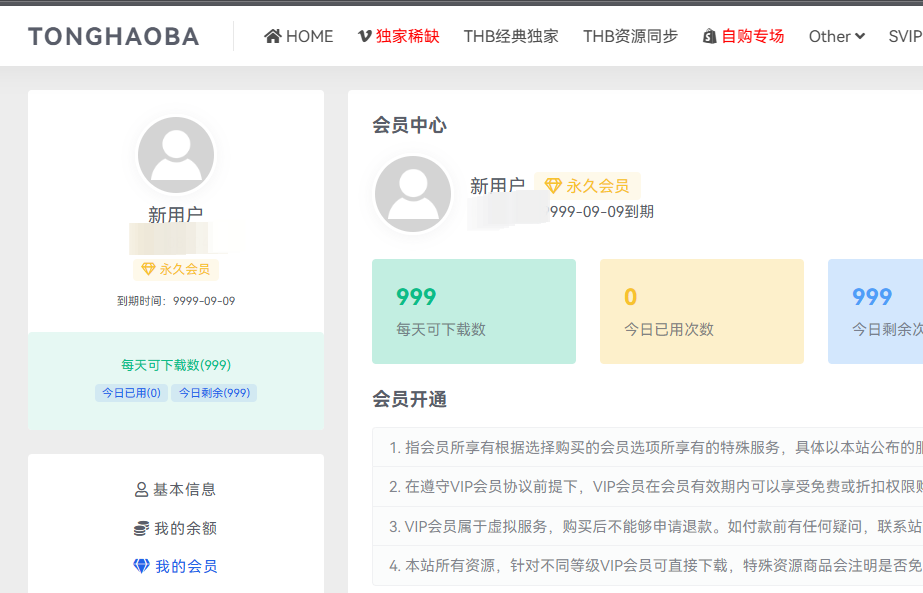Screen dimensions: 923x593
Task: Click the sidebar 永久会员 badge
Action: click(x=175, y=269)
